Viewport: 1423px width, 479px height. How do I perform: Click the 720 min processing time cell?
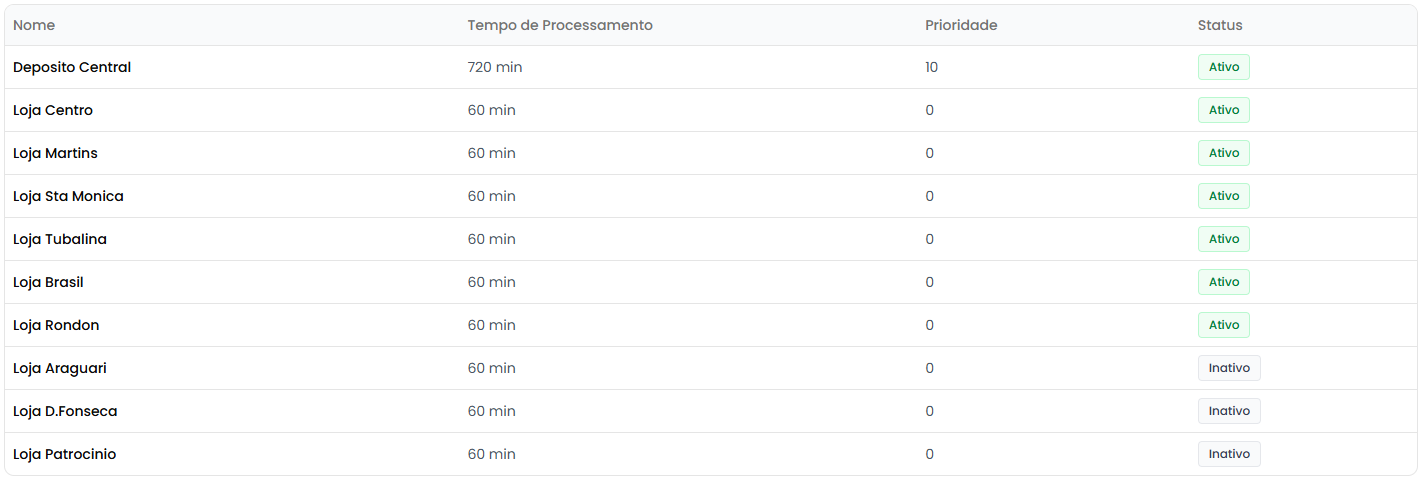tap(495, 67)
